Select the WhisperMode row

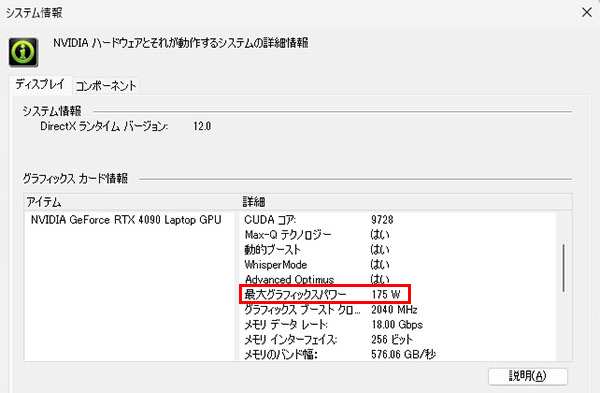(x=398, y=264)
